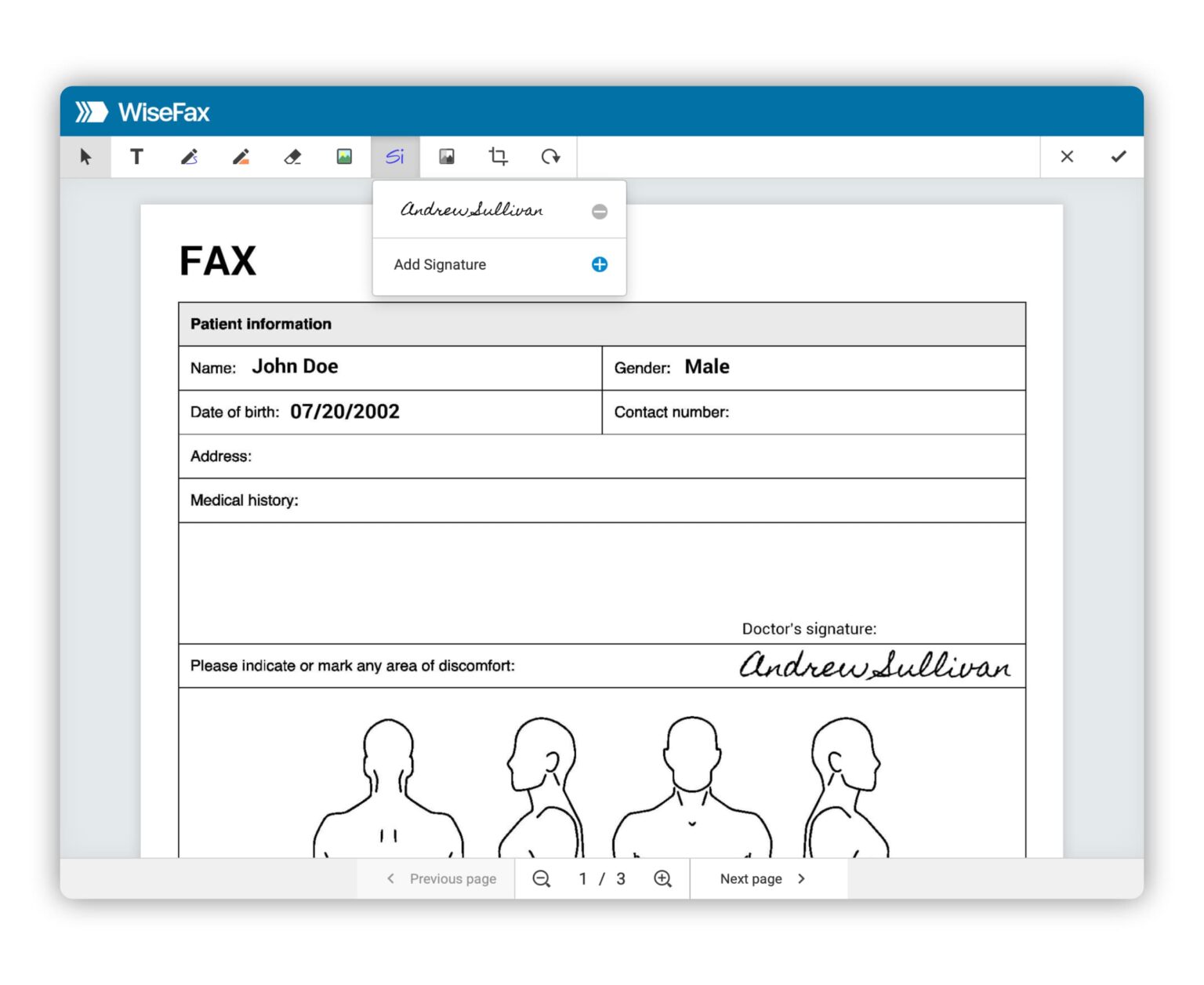This screenshot has width=1204, height=985.
Task: Select the arrow pointer tool
Action: coord(85,157)
